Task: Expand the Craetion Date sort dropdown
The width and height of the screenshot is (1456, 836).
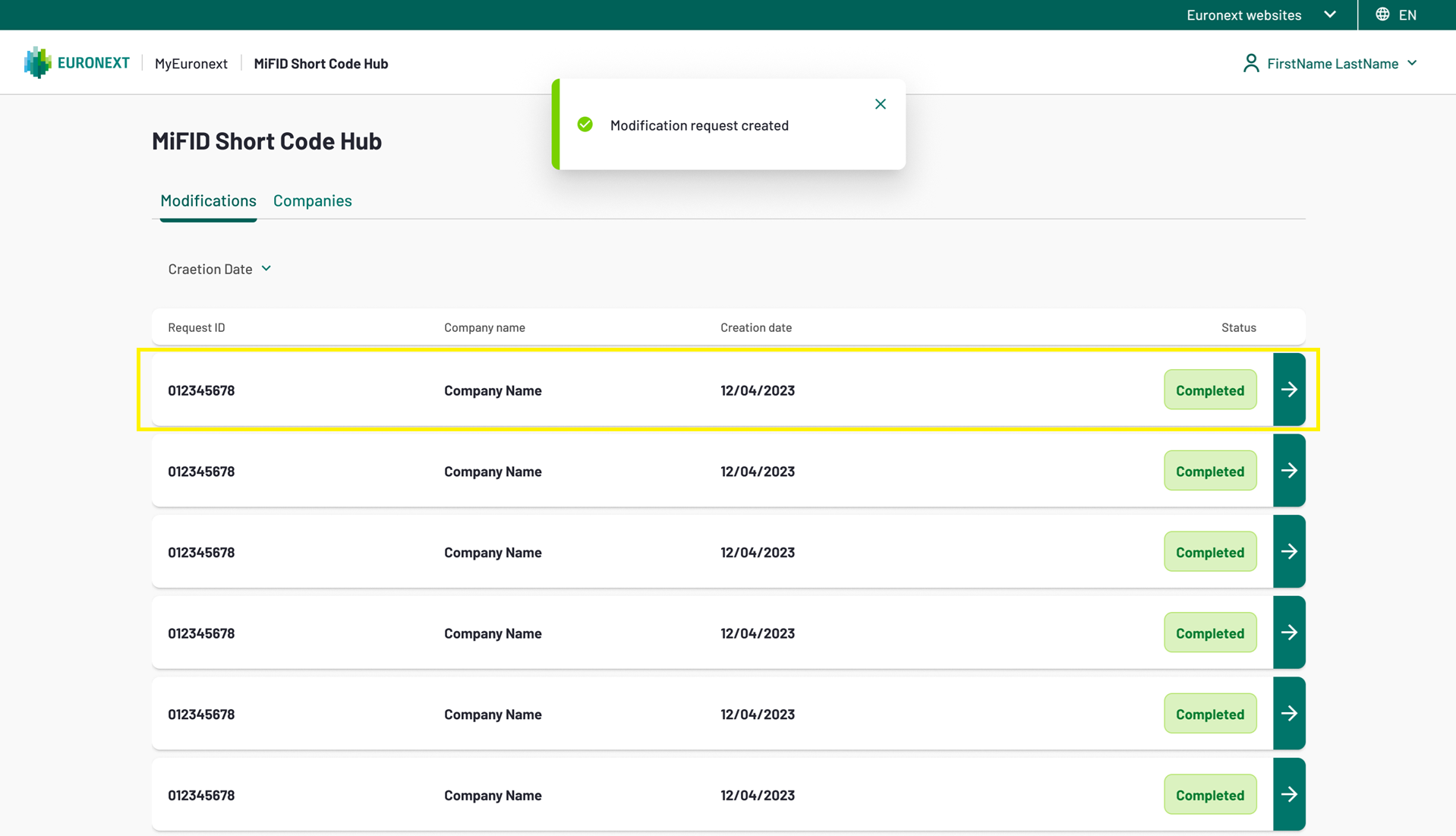Action: [219, 269]
